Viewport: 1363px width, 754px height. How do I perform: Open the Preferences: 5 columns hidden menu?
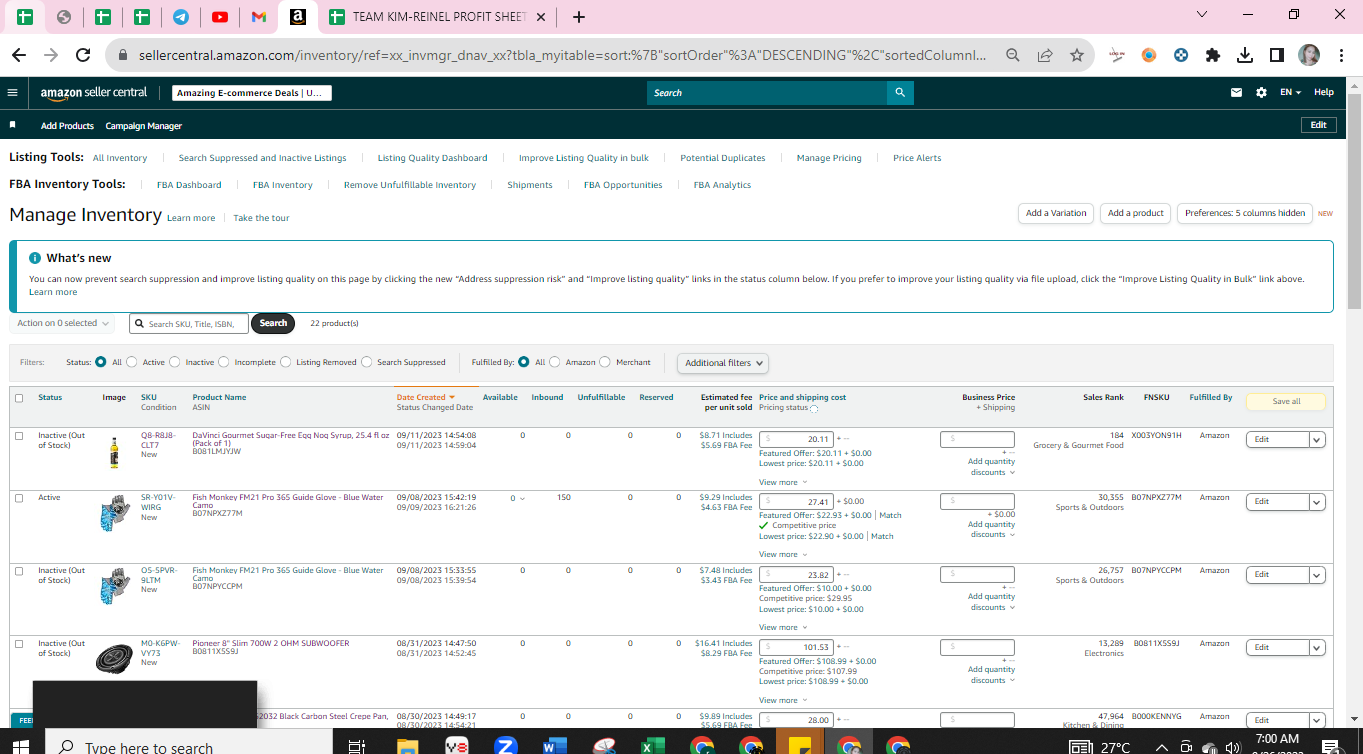pos(1245,213)
